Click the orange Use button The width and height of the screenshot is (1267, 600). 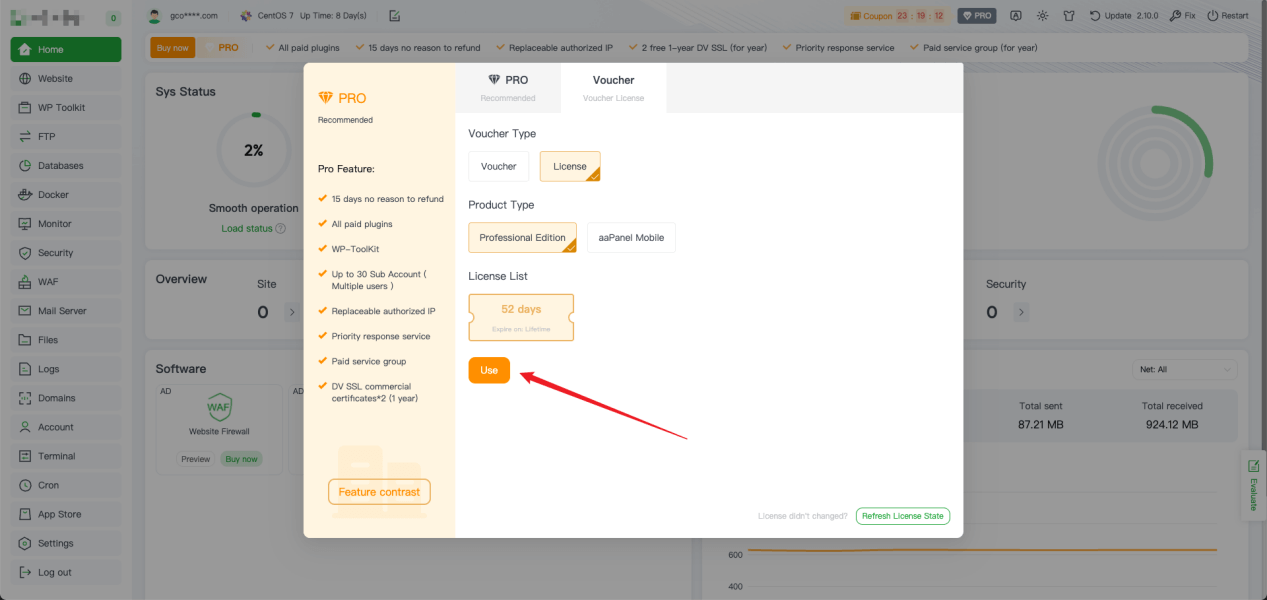489,370
